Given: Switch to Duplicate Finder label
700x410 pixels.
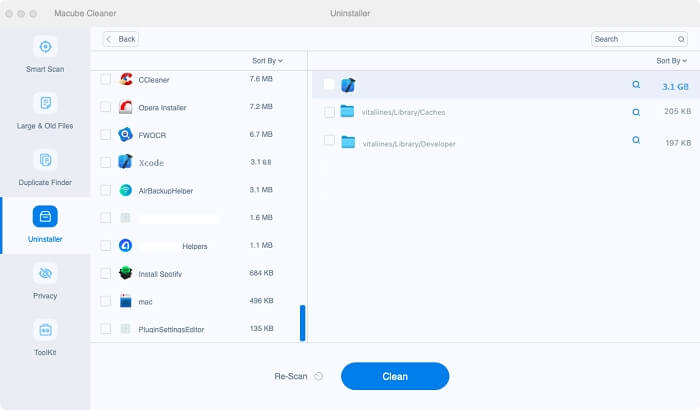Looking at the screenshot, I should point(45,183).
